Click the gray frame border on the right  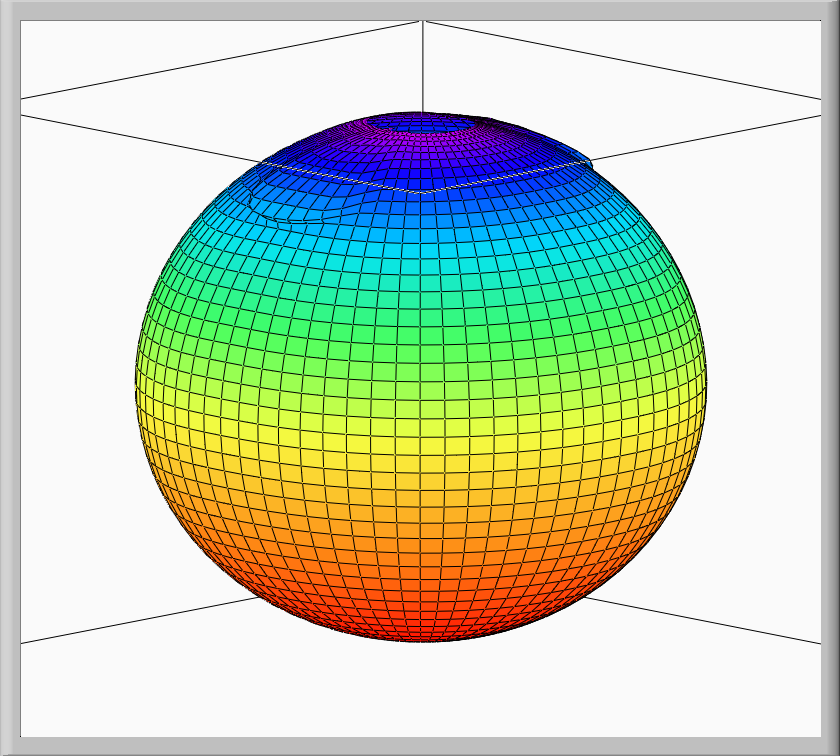(830, 378)
